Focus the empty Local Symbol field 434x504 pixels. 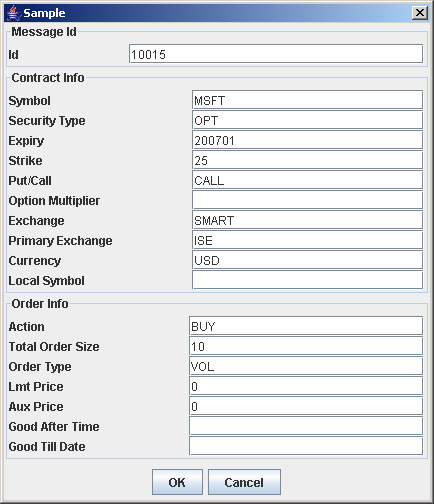[307, 280]
